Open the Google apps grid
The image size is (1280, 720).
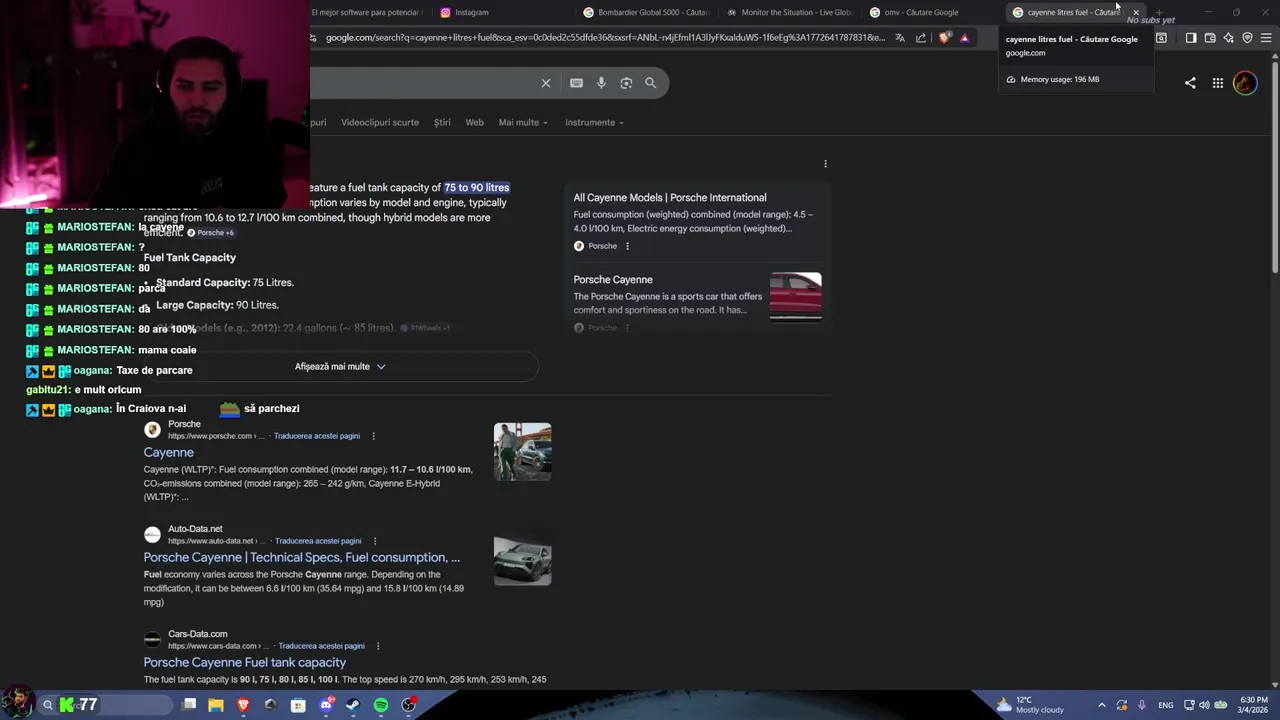pyautogui.click(x=1218, y=83)
